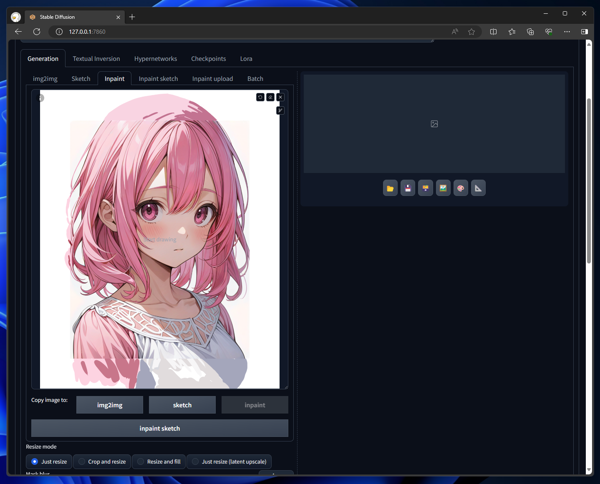This screenshot has width=600, height=484.
Task: Open the Hypernetworks tab
Action: tap(155, 59)
